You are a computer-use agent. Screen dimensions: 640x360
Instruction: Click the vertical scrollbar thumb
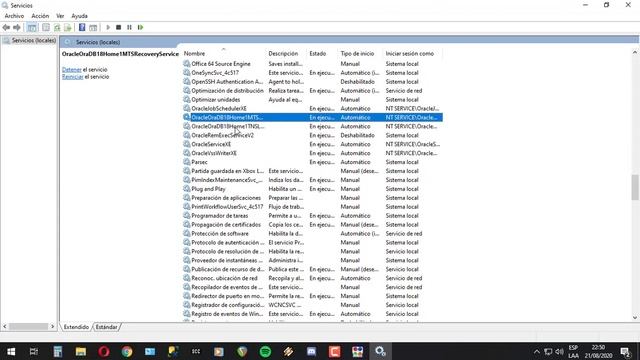pos(635,187)
